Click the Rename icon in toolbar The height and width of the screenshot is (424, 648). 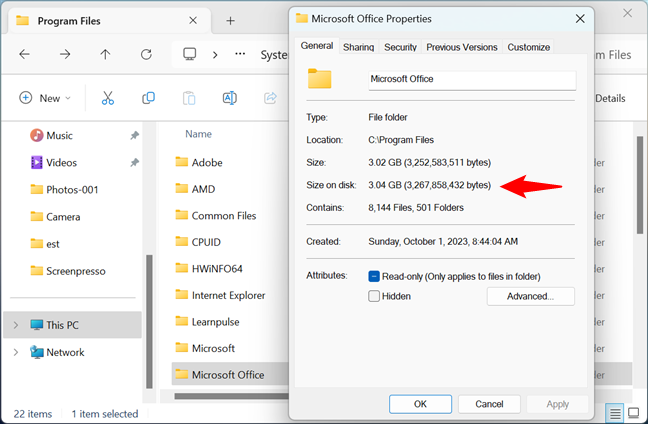point(229,98)
